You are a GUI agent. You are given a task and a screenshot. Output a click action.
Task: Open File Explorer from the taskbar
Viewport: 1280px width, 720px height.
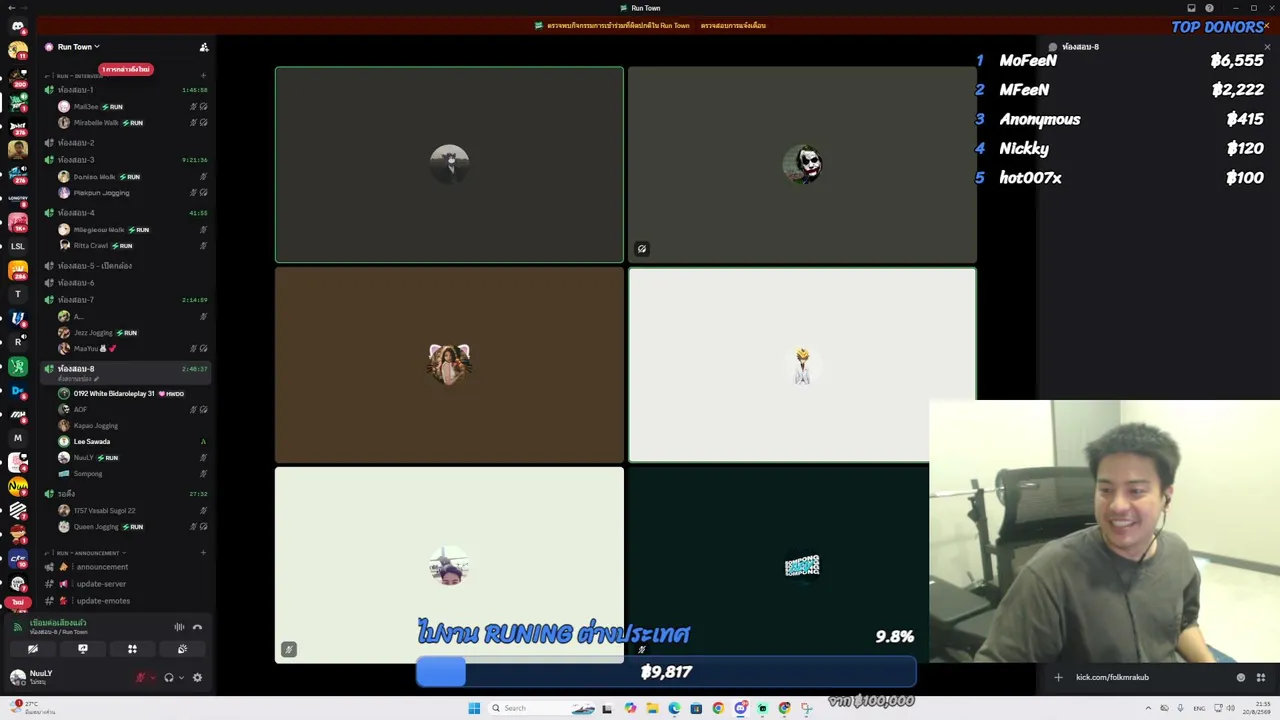pyautogui.click(x=652, y=708)
